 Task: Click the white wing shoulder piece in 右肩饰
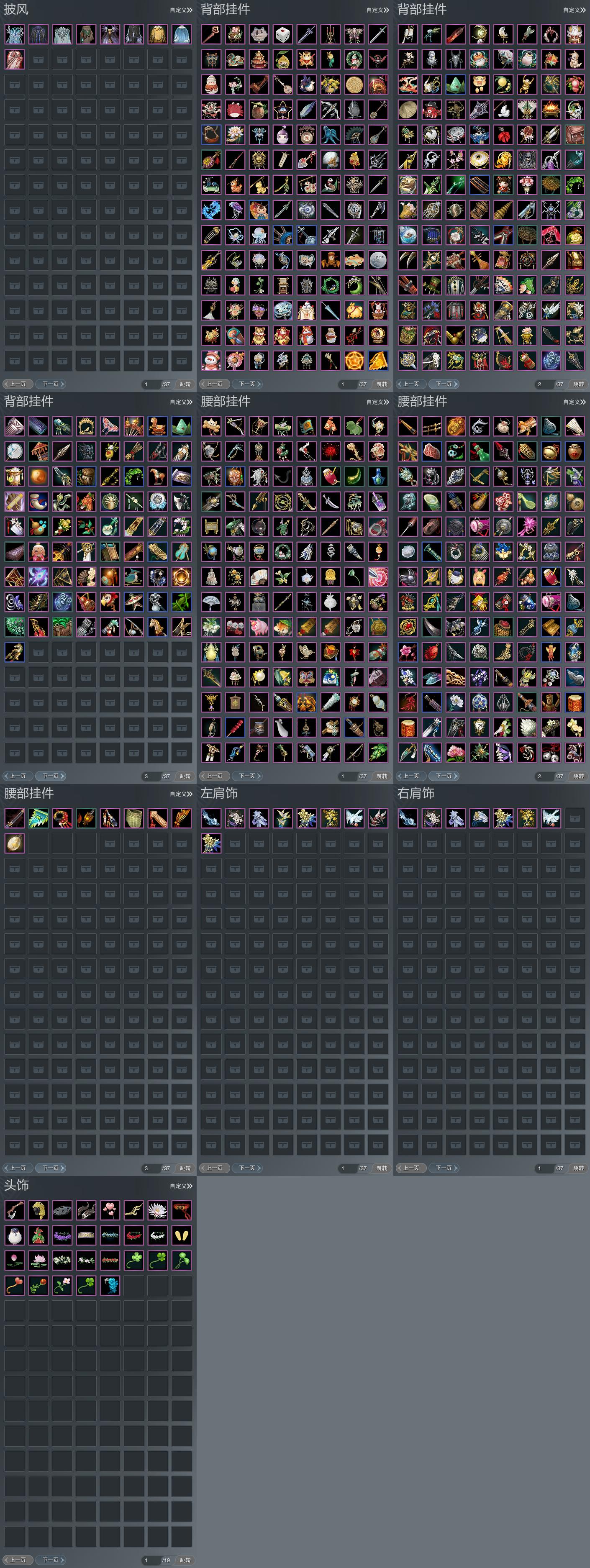click(x=551, y=818)
